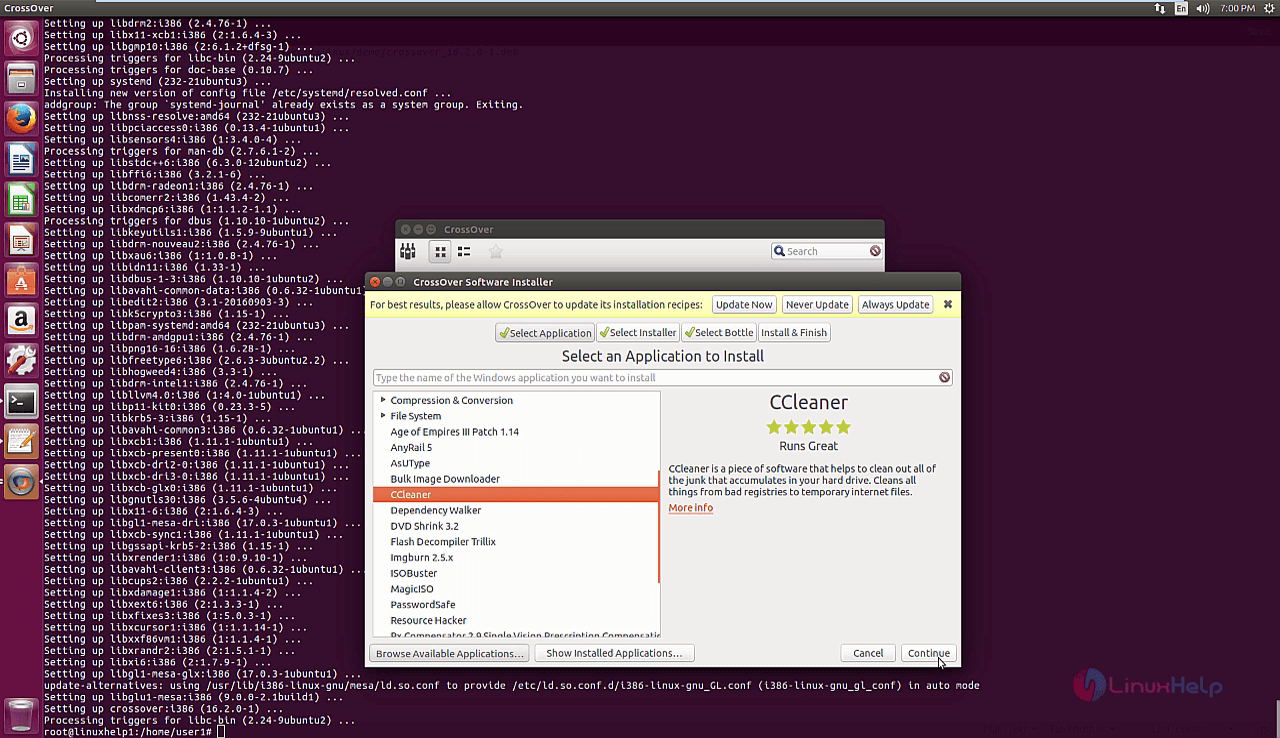The width and height of the screenshot is (1280, 738).
Task: Open Ubuntu Software from the launcher
Action: pyautogui.click(x=21, y=281)
